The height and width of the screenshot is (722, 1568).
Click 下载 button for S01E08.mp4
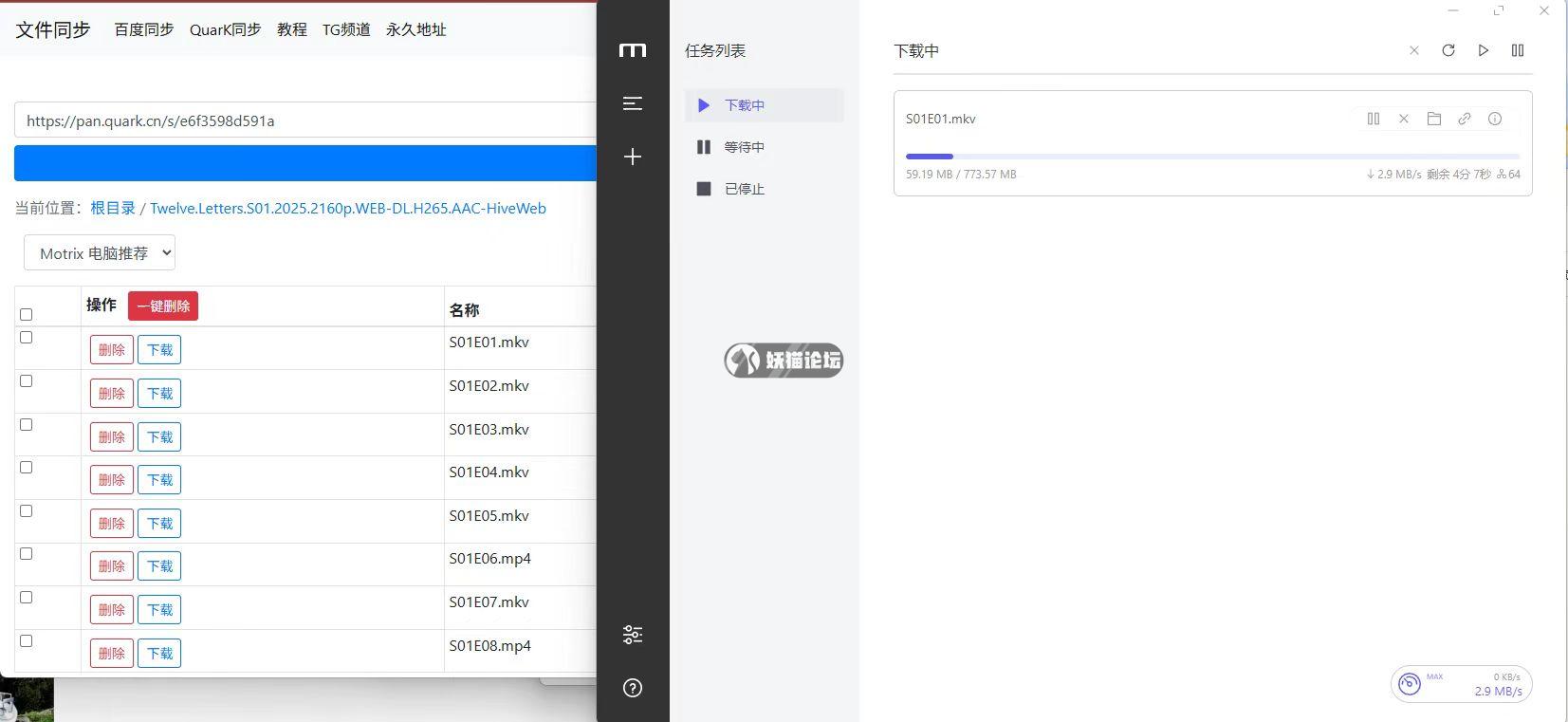[159, 653]
